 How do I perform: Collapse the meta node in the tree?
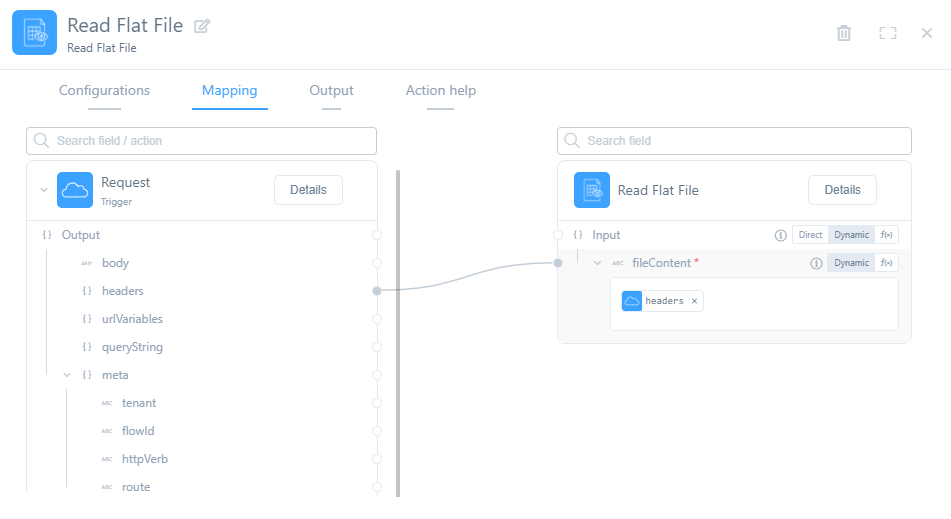pos(67,375)
